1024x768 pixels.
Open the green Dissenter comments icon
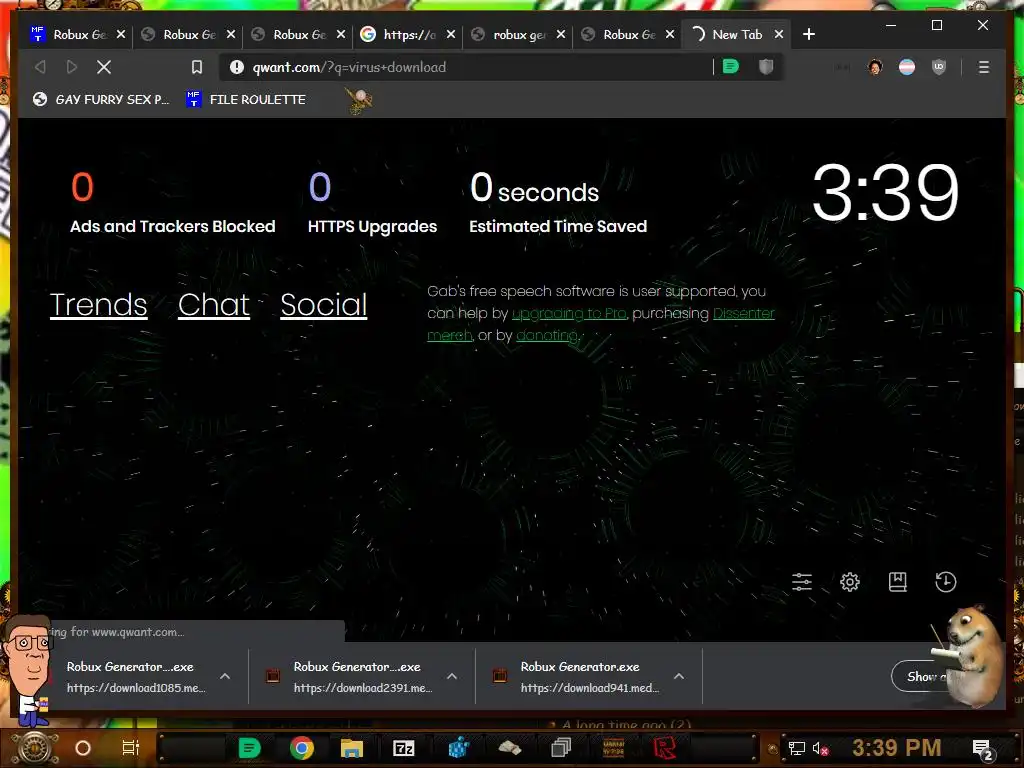(x=731, y=67)
